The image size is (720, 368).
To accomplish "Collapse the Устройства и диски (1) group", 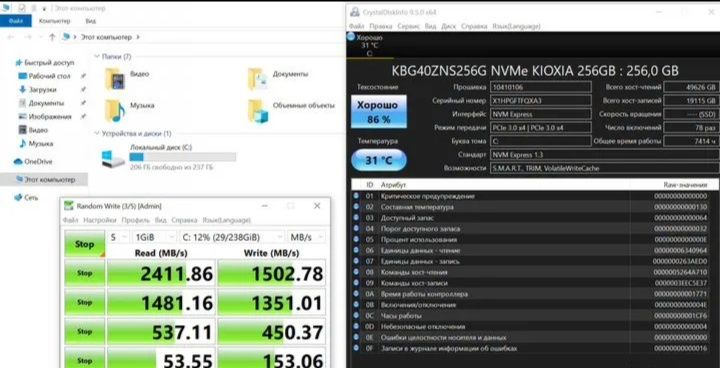I will point(97,134).
